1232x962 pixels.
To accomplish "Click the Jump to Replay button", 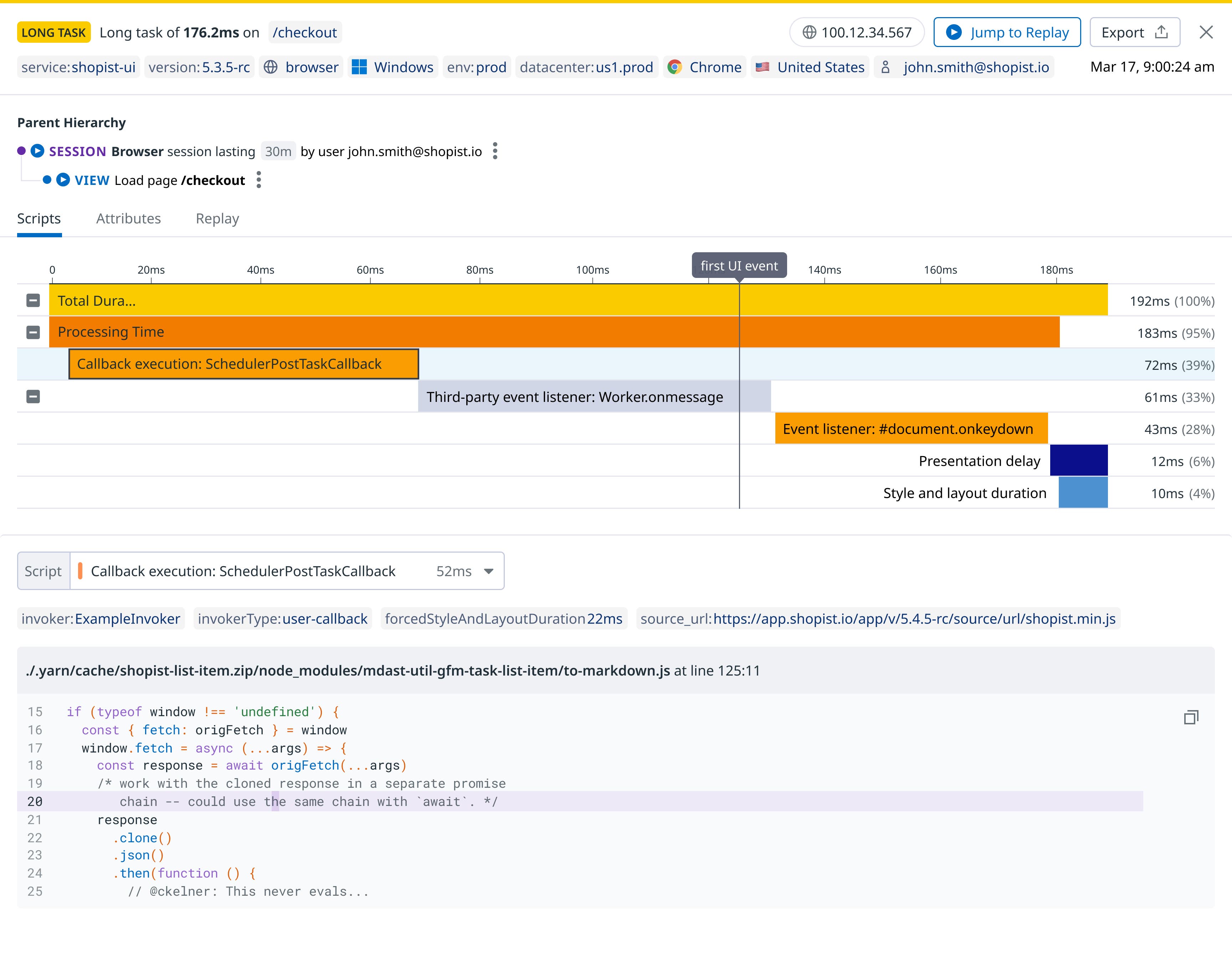I will coord(1007,32).
